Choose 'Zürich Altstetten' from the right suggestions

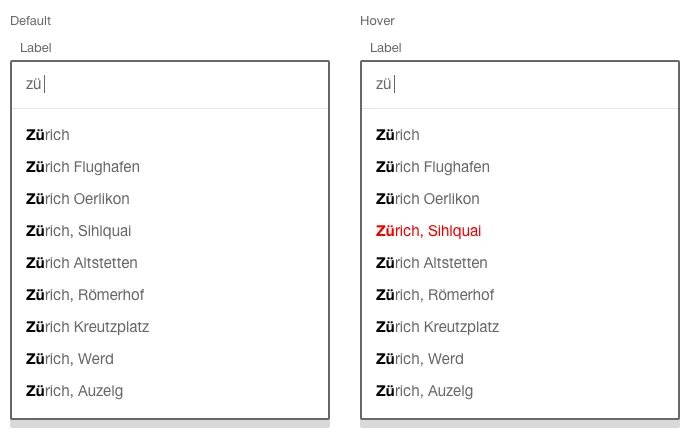click(432, 263)
